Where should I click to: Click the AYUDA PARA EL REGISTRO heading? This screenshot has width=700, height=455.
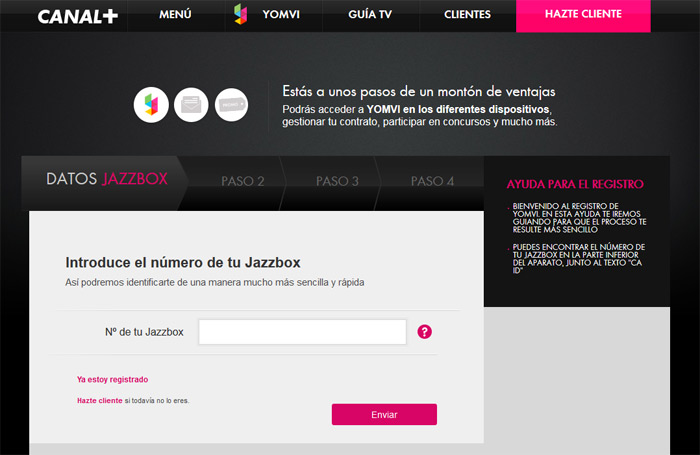click(x=575, y=184)
